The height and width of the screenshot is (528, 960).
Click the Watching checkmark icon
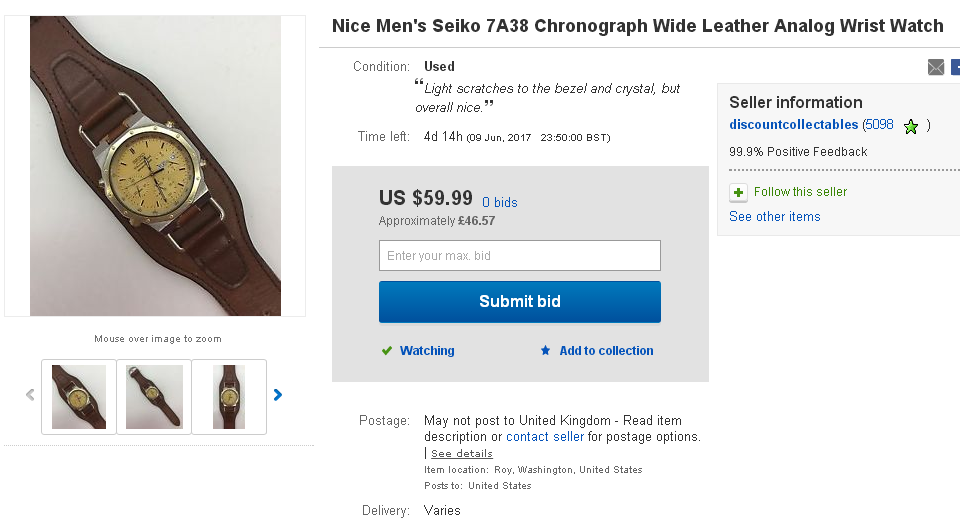tap(386, 351)
